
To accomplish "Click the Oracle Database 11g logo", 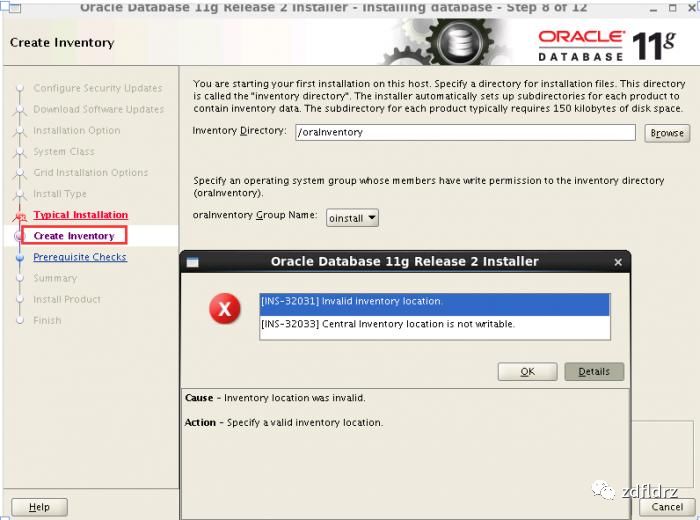I will 606,45.
